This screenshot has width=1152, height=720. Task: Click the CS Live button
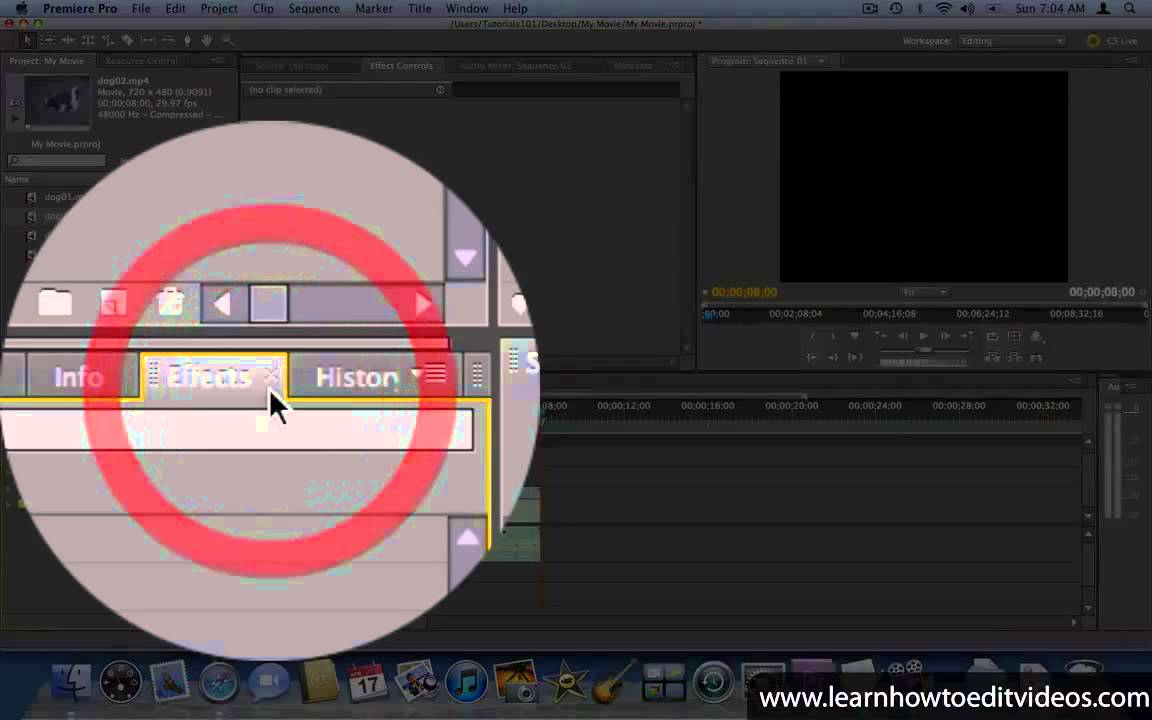1112,41
